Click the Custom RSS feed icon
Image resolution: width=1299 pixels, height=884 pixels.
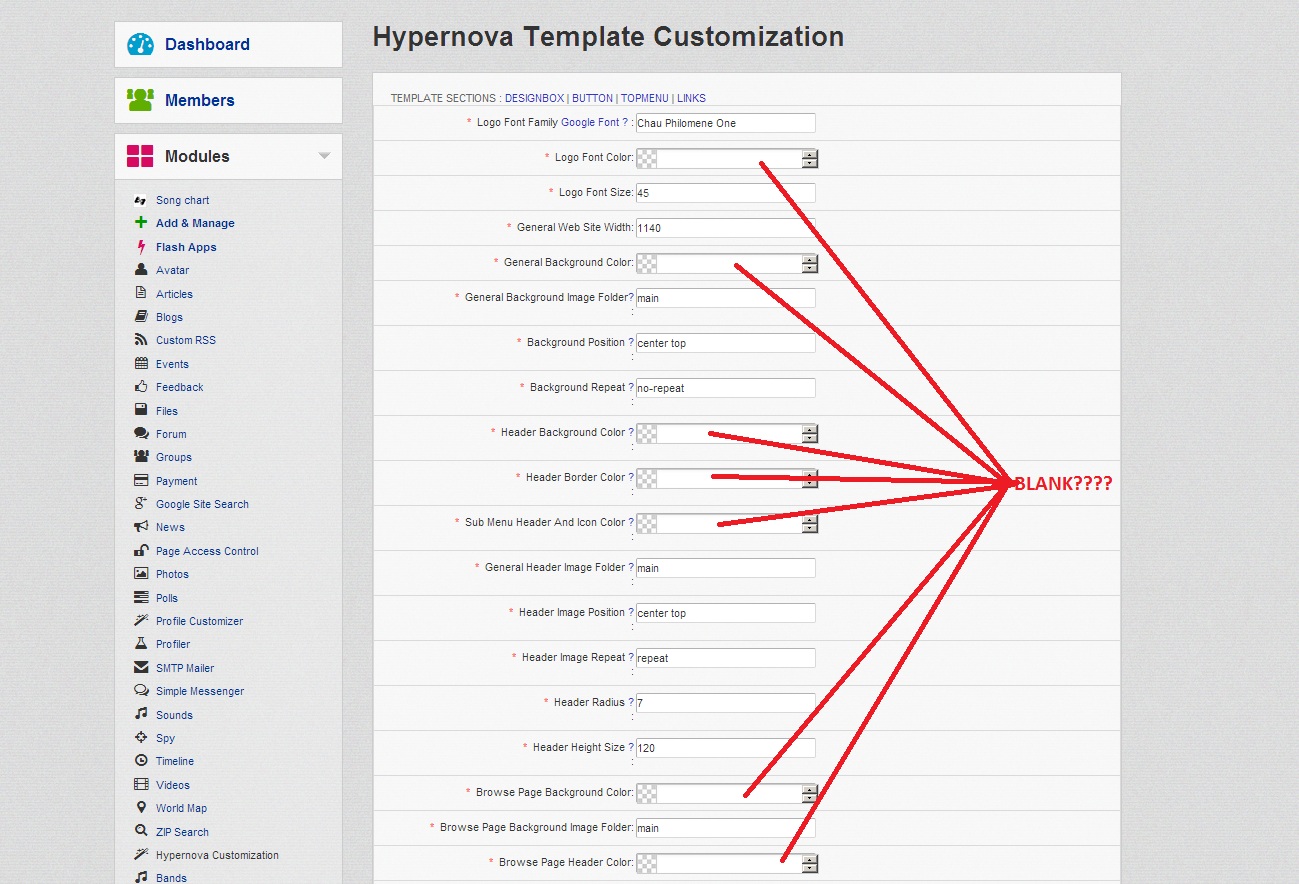[141, 340]
